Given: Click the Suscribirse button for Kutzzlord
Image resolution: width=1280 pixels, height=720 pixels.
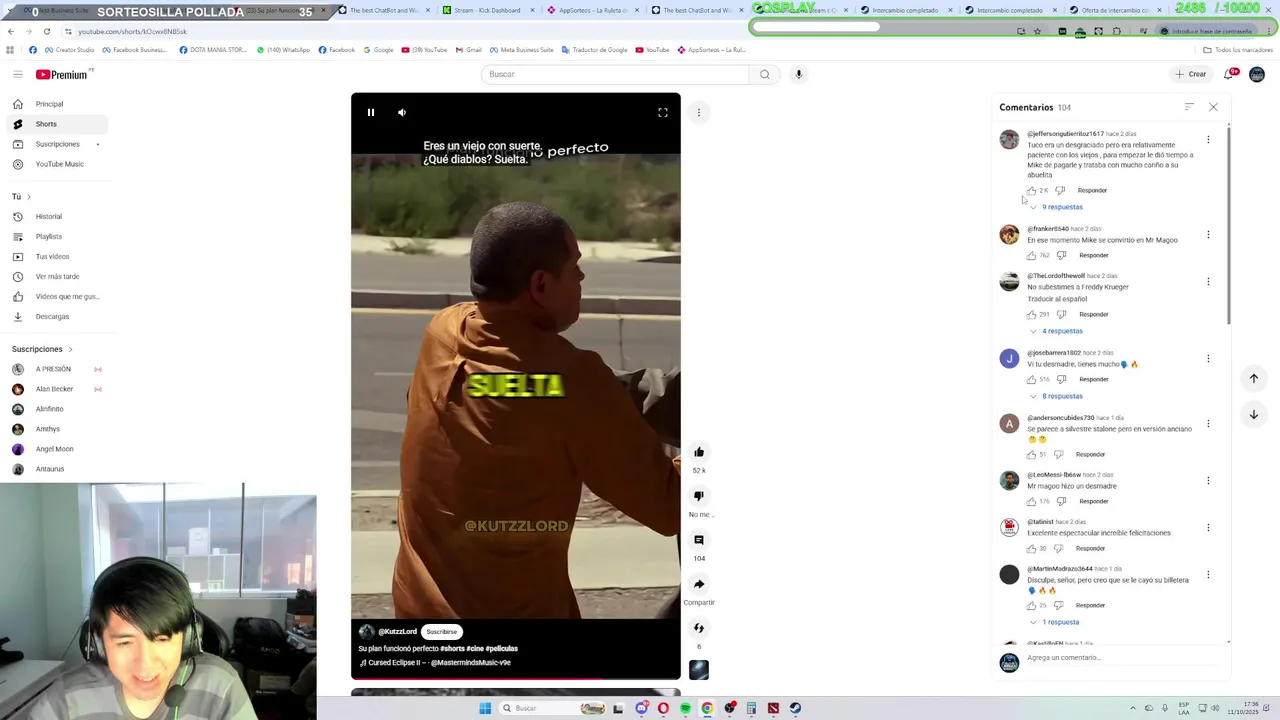Looking at the screenshot, I should pyautogui.click(x=441, y=632).
